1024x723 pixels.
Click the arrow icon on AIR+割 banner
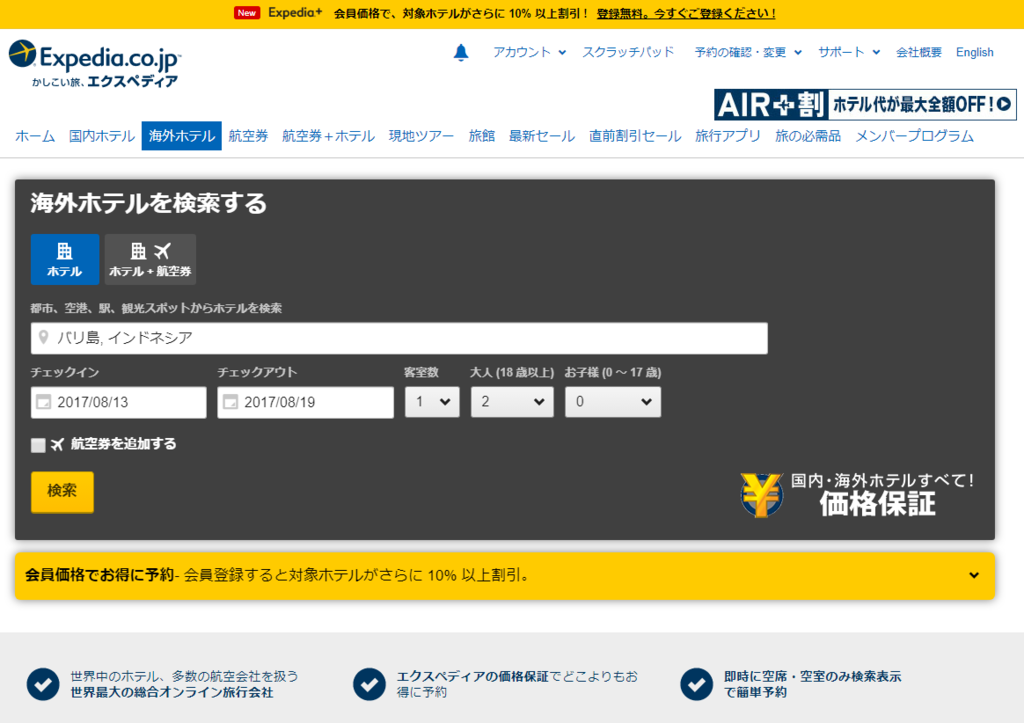(x=1004, y=104)
